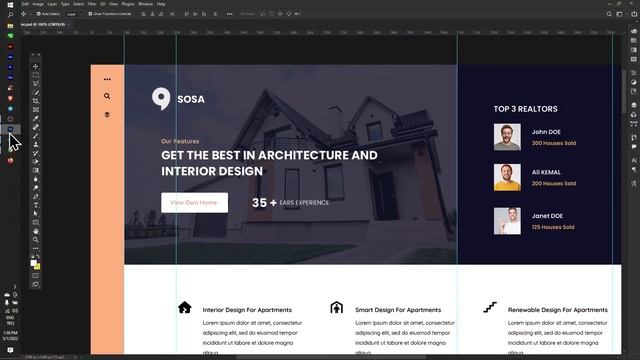
Task: Select the Clone Stamp tool
Action: [x=36, y=144]
